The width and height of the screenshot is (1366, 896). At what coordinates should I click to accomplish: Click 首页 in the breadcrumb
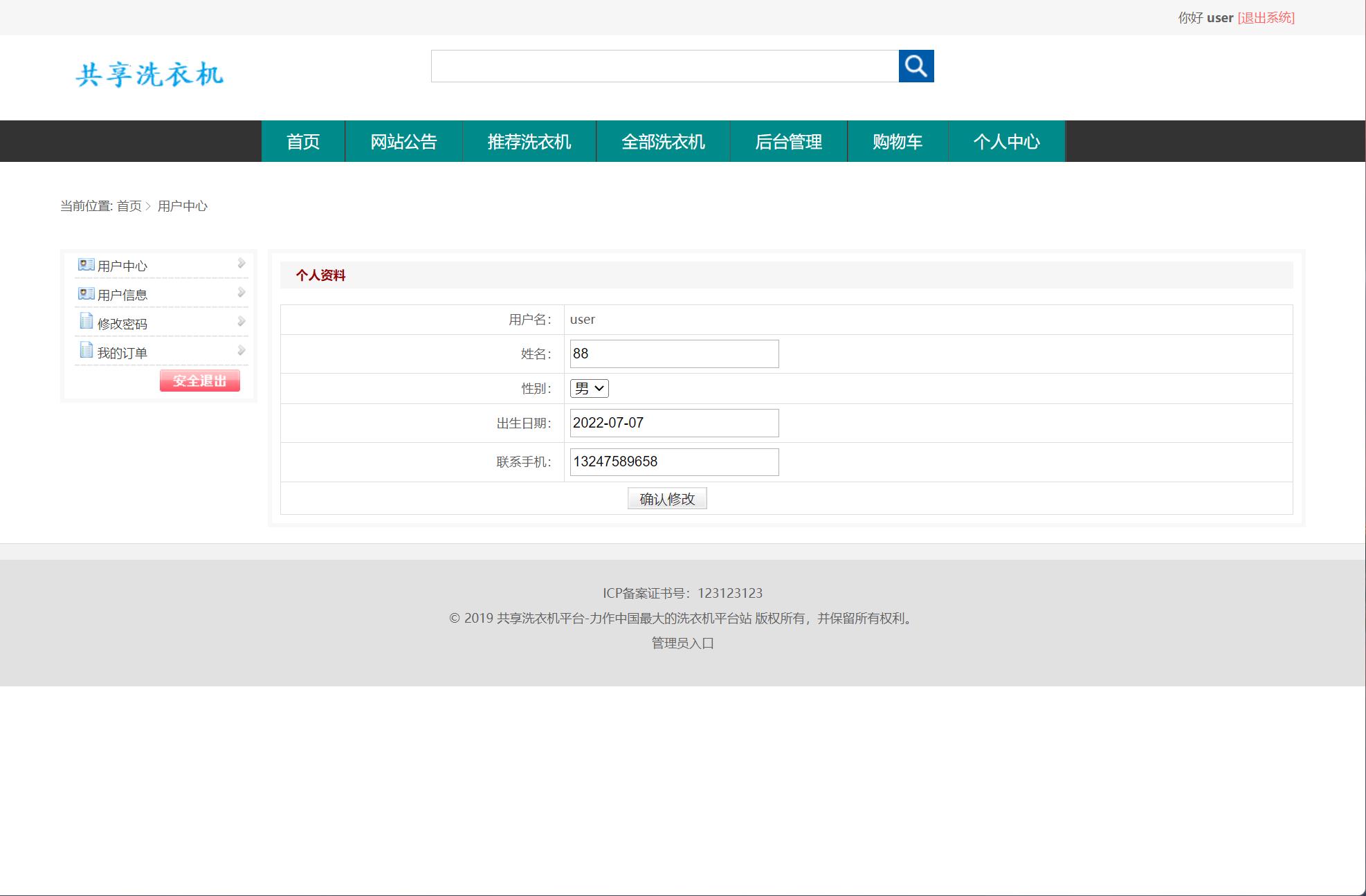click(x=129, y=206)
